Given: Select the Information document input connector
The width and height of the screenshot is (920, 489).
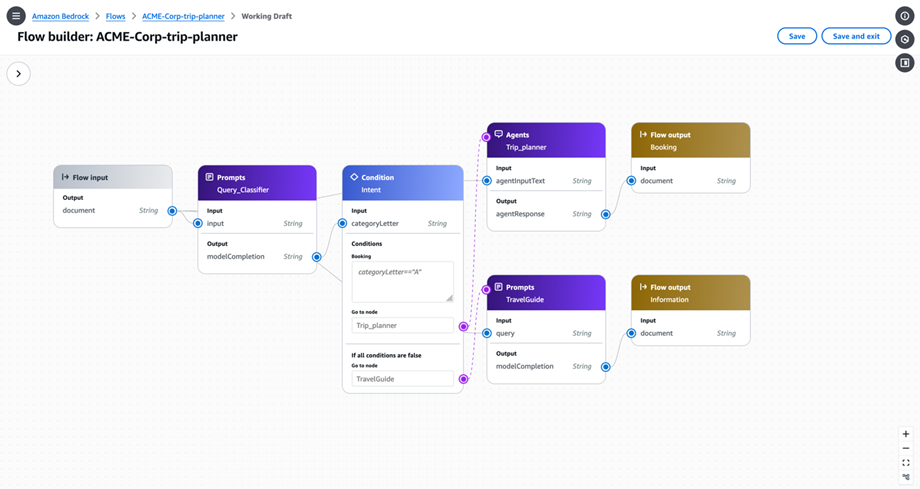Looking at the screenshot, I should [631, 333].
